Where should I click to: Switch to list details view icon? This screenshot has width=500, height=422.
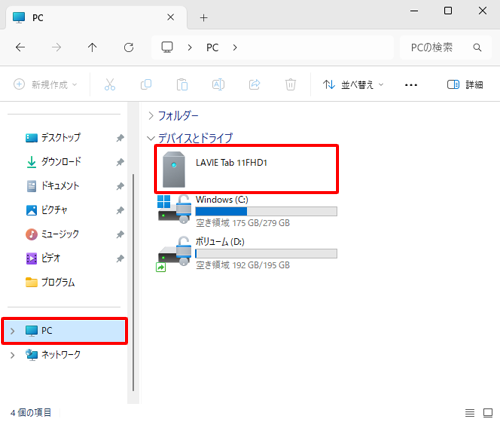coord(470,413)
